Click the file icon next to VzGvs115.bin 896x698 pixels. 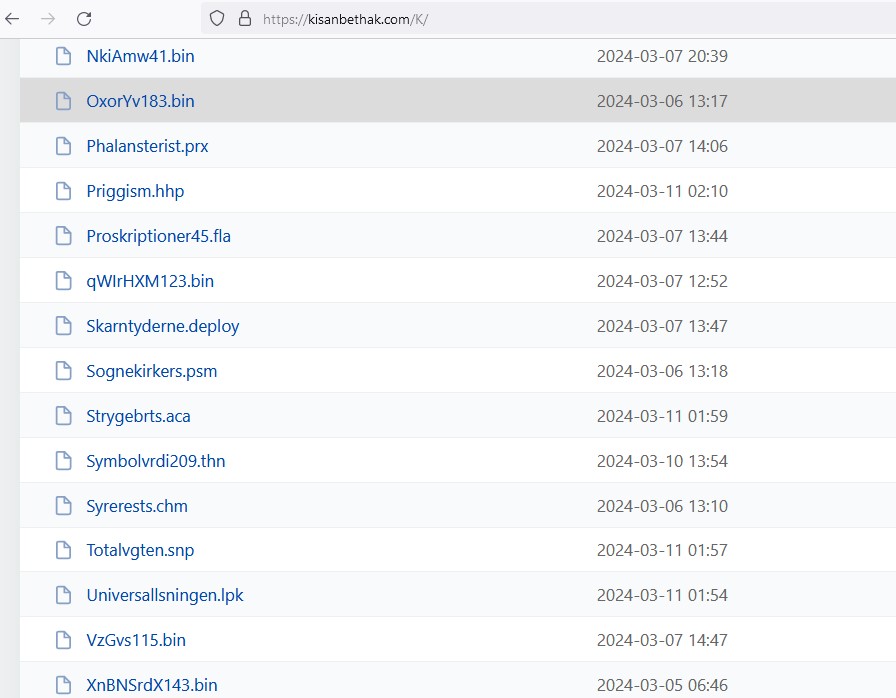coord(63,640)
